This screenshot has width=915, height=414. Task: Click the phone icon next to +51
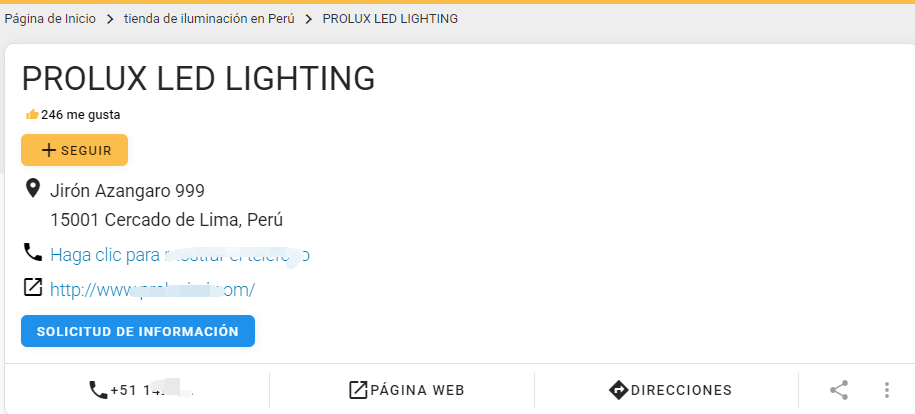[x=98, y=390]
